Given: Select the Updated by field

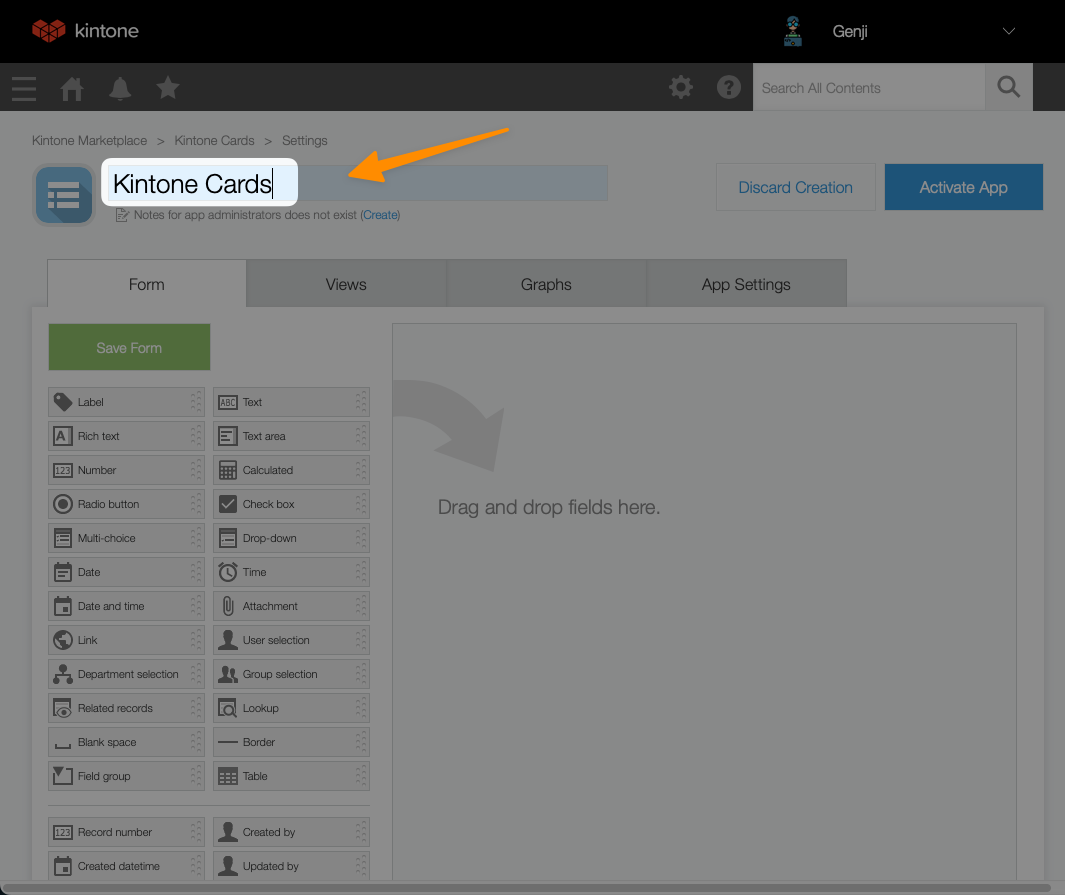Looking at the screenshot, I should 291,866.
